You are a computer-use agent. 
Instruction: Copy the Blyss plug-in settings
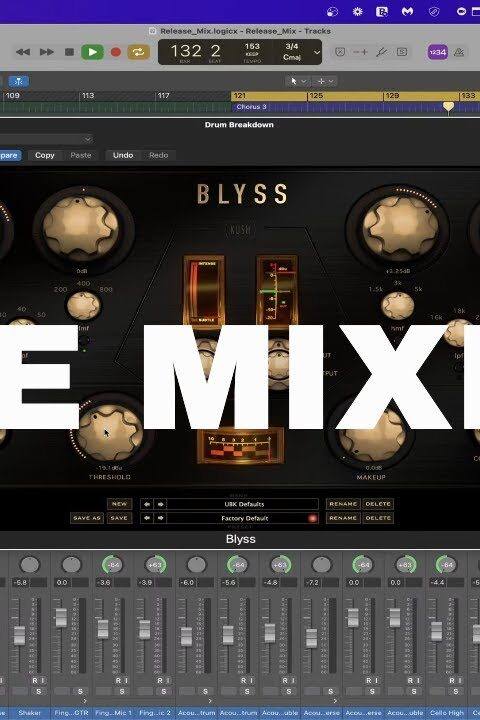point(45,155)
